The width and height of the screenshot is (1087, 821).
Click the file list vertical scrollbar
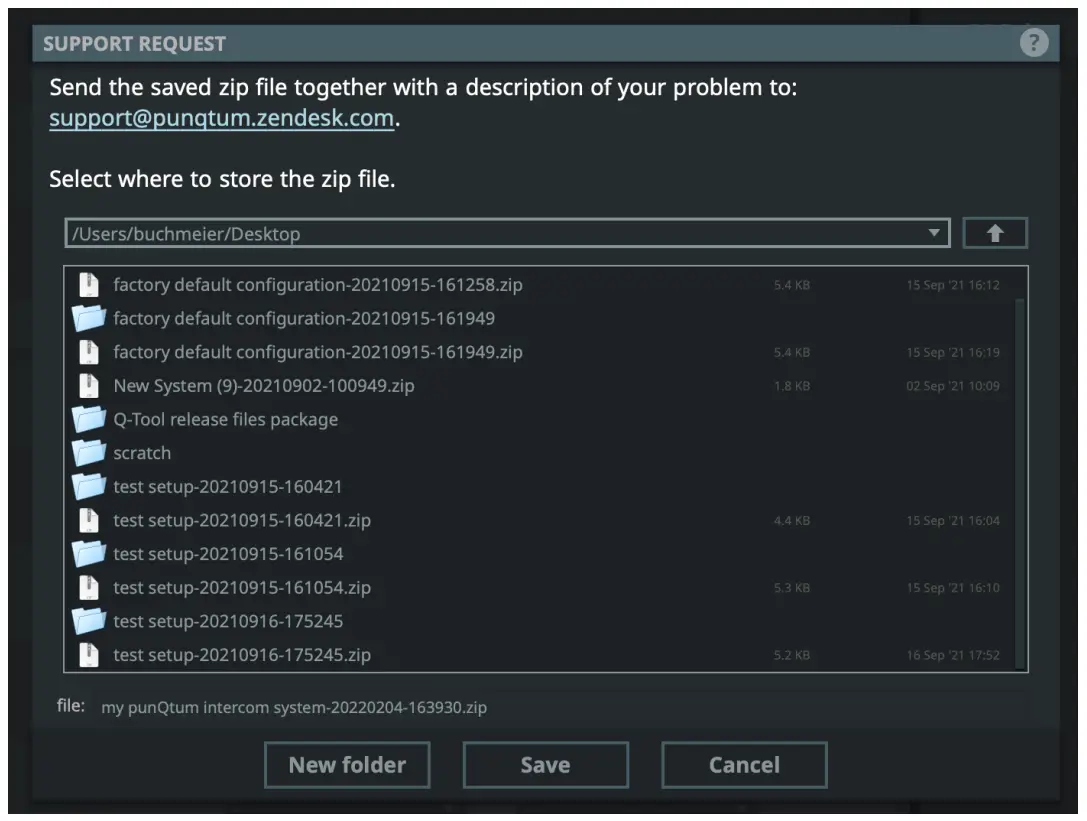(1020, 483)
